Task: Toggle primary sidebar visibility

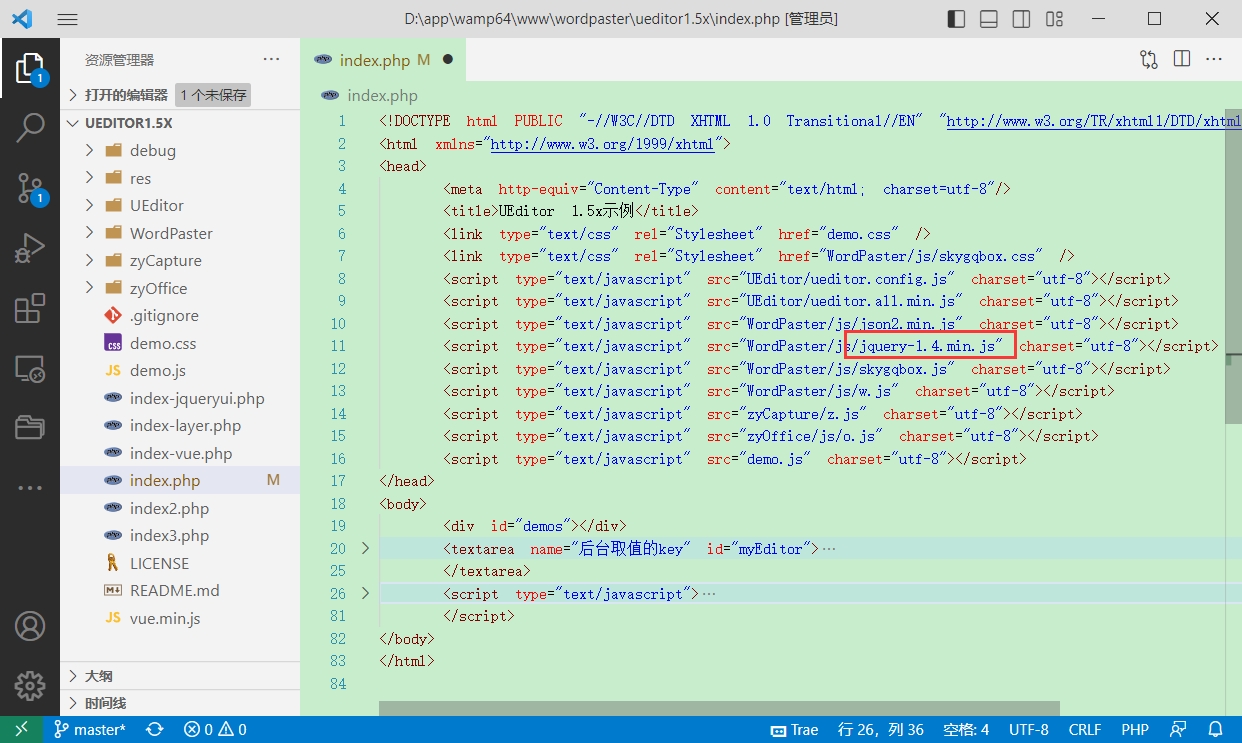Action: tap(957, 19)
